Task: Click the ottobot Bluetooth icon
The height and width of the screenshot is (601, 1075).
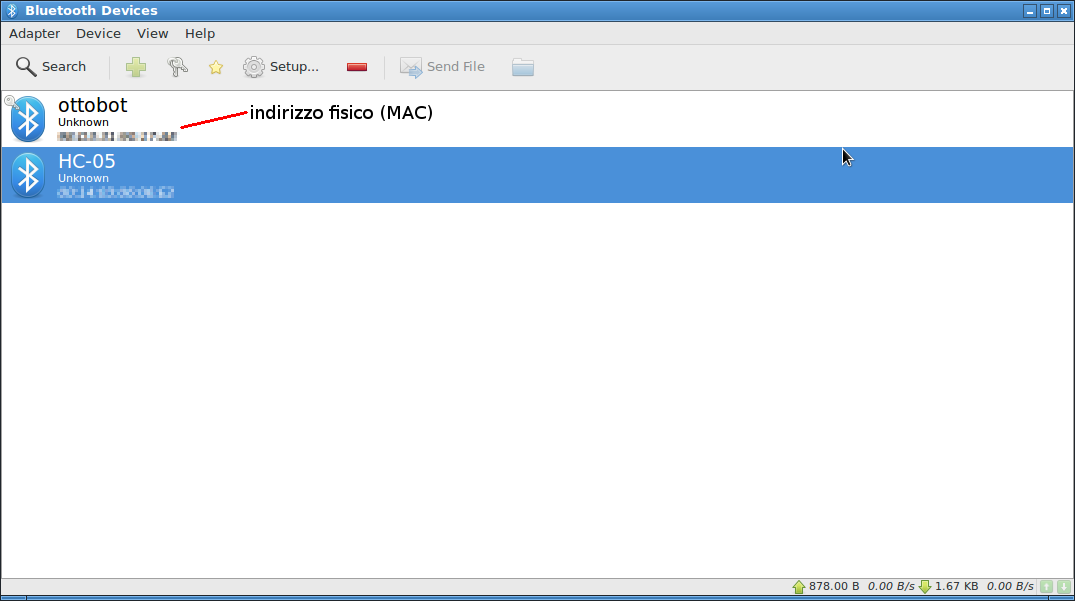Action: 27,119
